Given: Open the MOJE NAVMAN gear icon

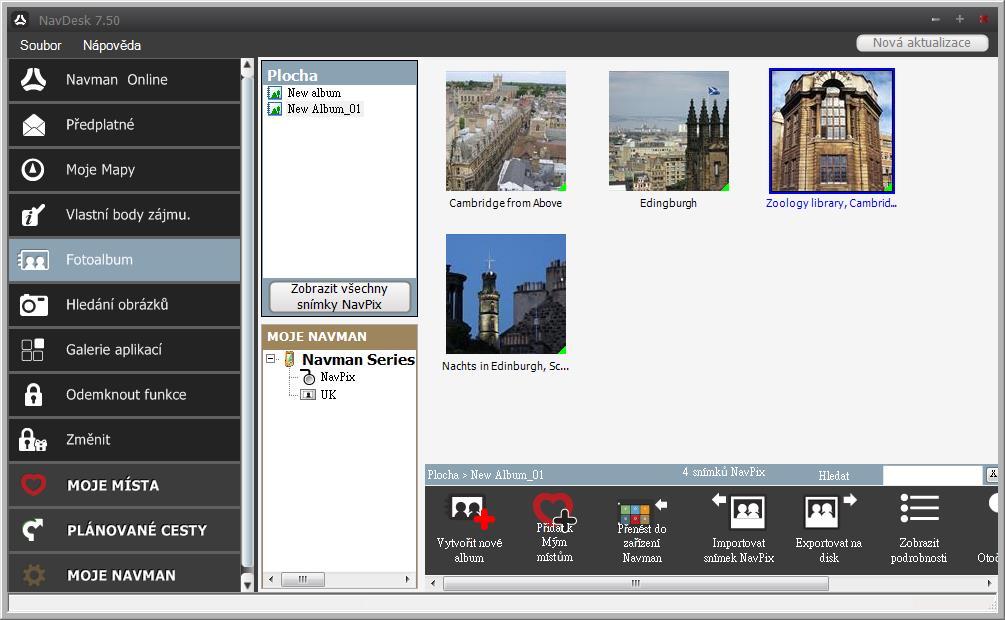Looking at the screenshot, I should (33, 575).
